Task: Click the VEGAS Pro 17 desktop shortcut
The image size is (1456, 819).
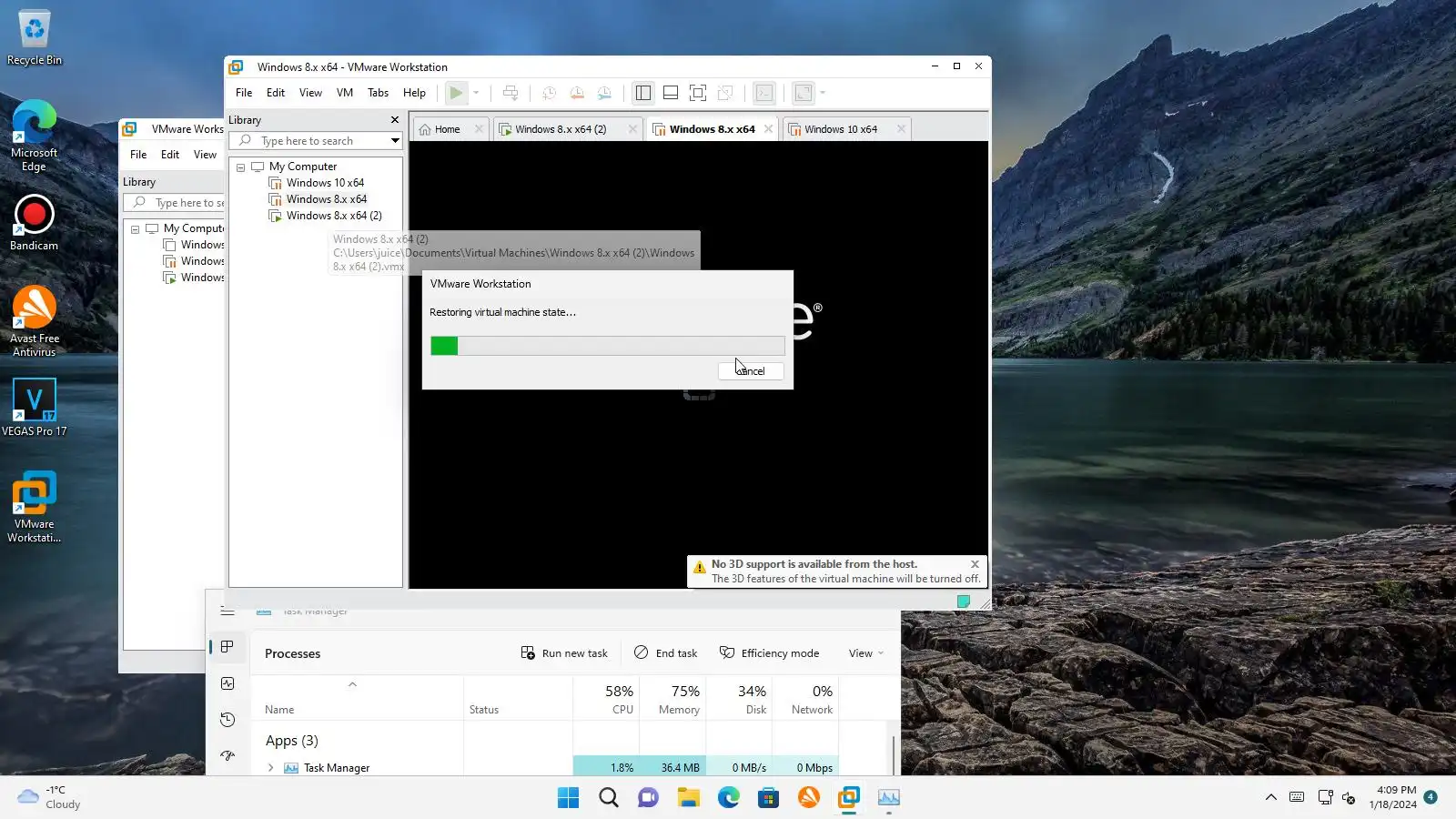Action: pyautogui.click(x=35, y=408)
